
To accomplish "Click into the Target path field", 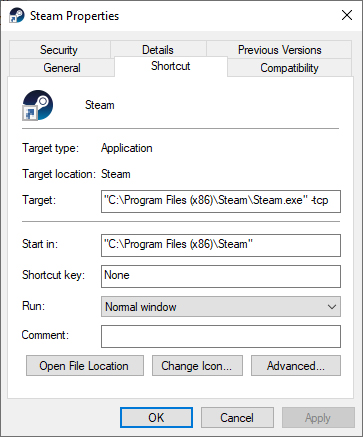I will pyautogui.click(x=221, y=201).
